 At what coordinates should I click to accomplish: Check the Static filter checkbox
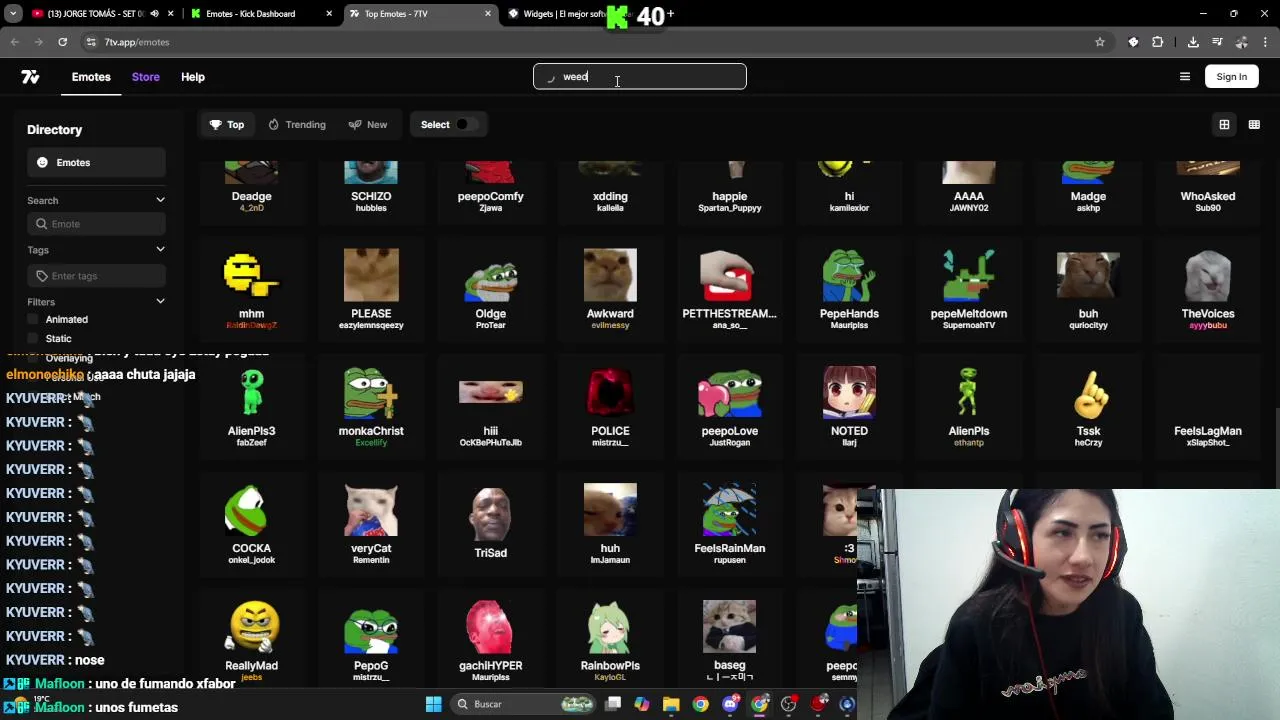[x=33, y=338]
